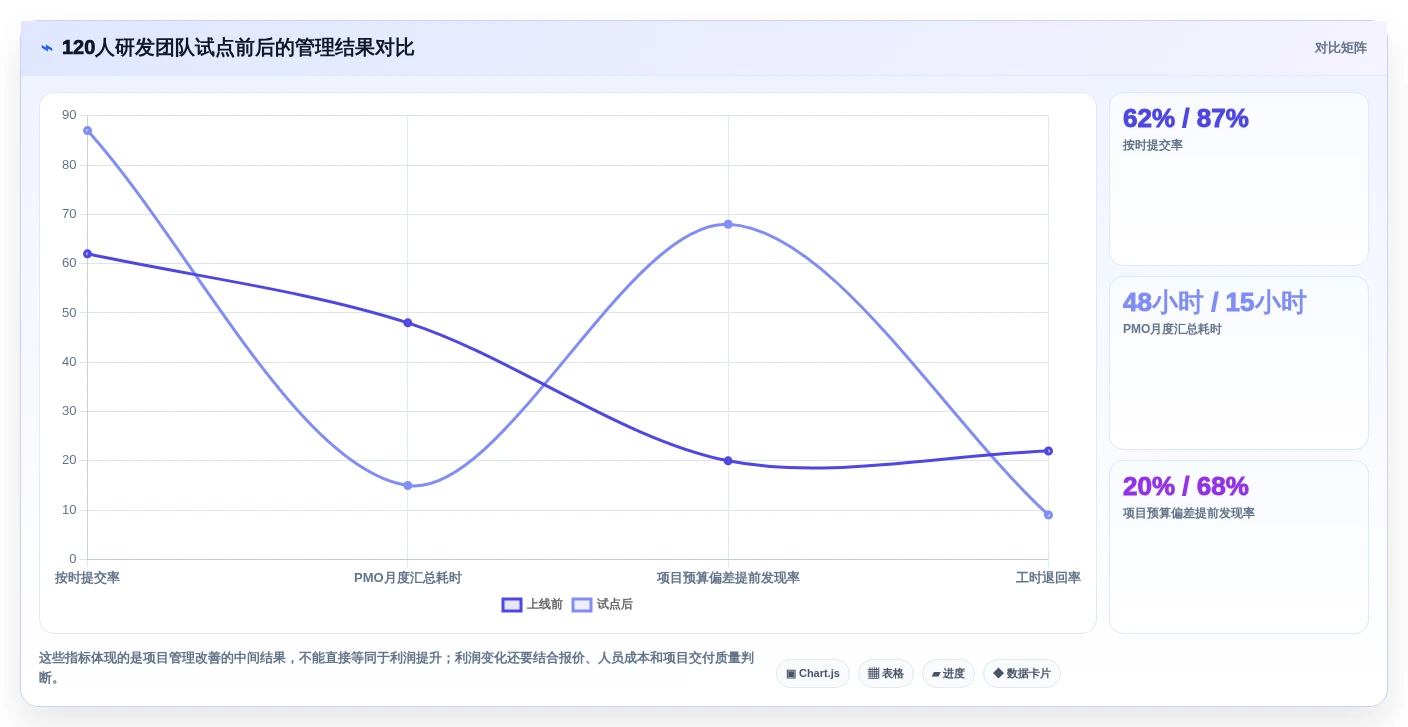Viewport: 1408px width, 727px height.
Task: Click the 试点后 data point at 15 for PMO月度汇总耗时
Action: (x=408, y=486)
